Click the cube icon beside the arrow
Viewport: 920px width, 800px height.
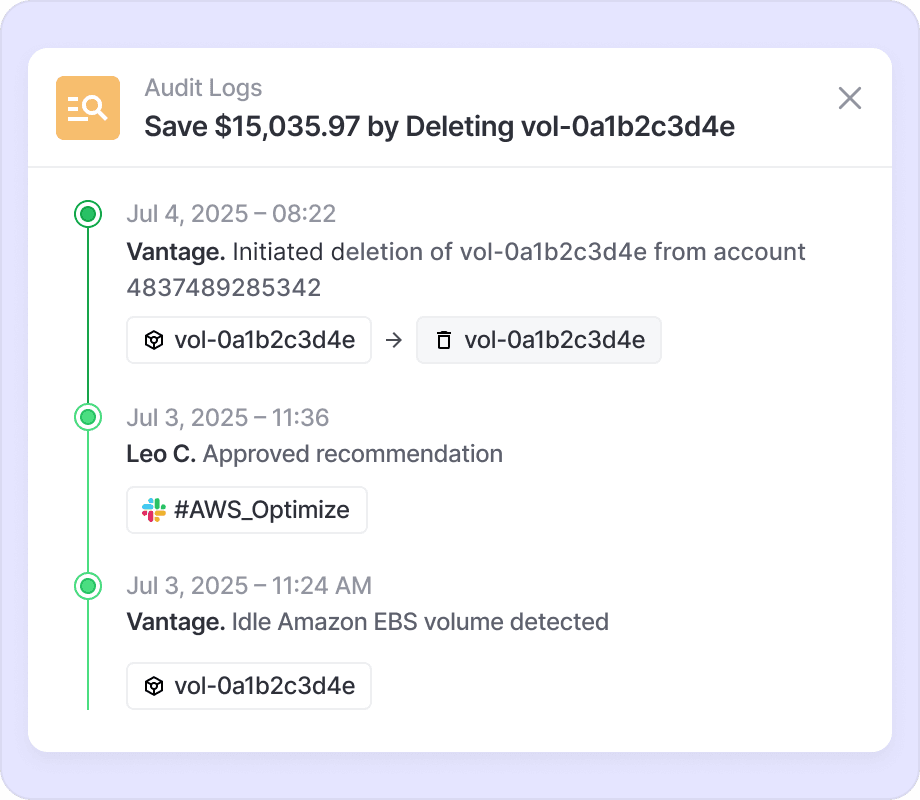154,340
